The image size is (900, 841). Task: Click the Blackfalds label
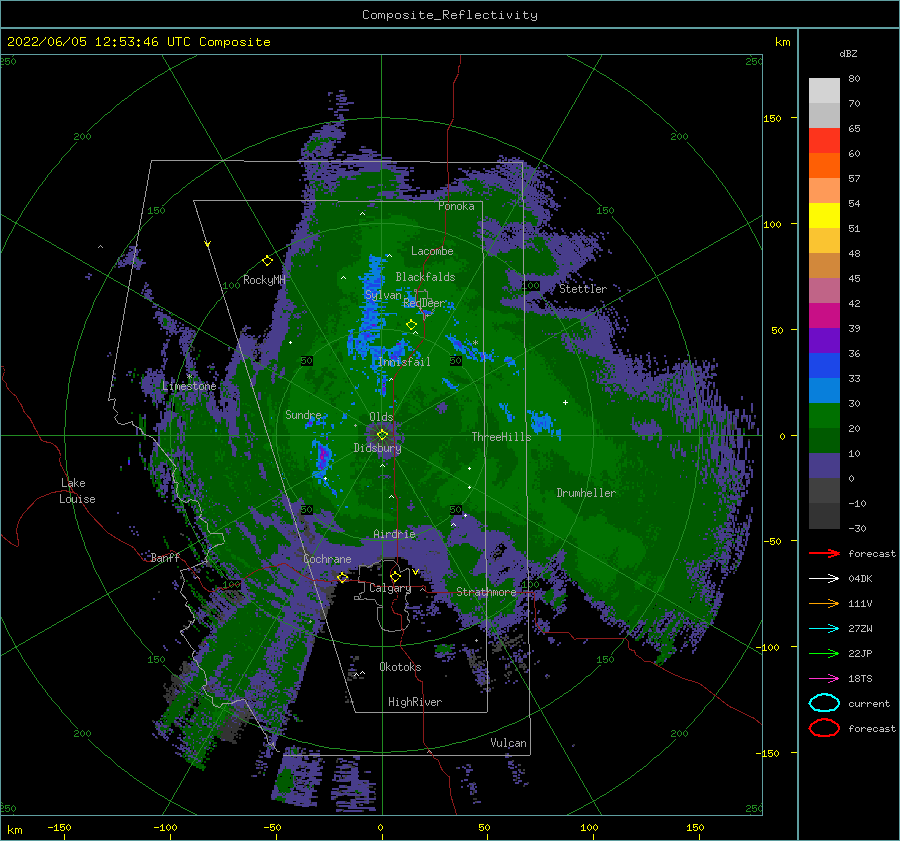coord(425,277)
